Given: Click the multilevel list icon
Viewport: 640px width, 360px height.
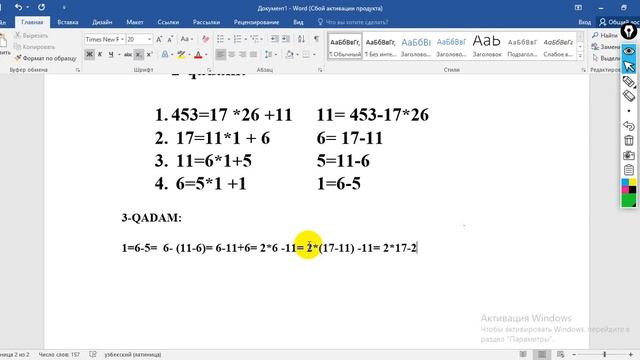Looking at the screenshot, I should (255, 39).
